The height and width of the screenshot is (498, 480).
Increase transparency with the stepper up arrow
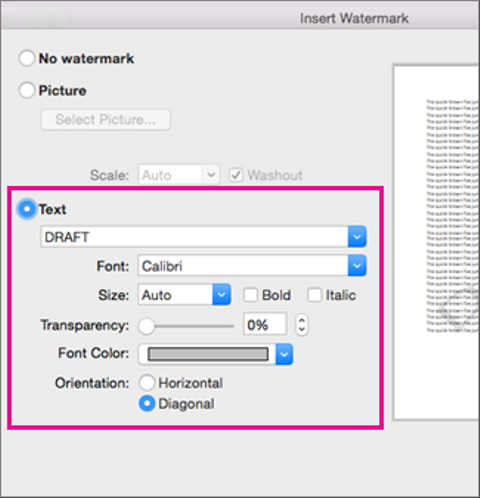(302, 320)
